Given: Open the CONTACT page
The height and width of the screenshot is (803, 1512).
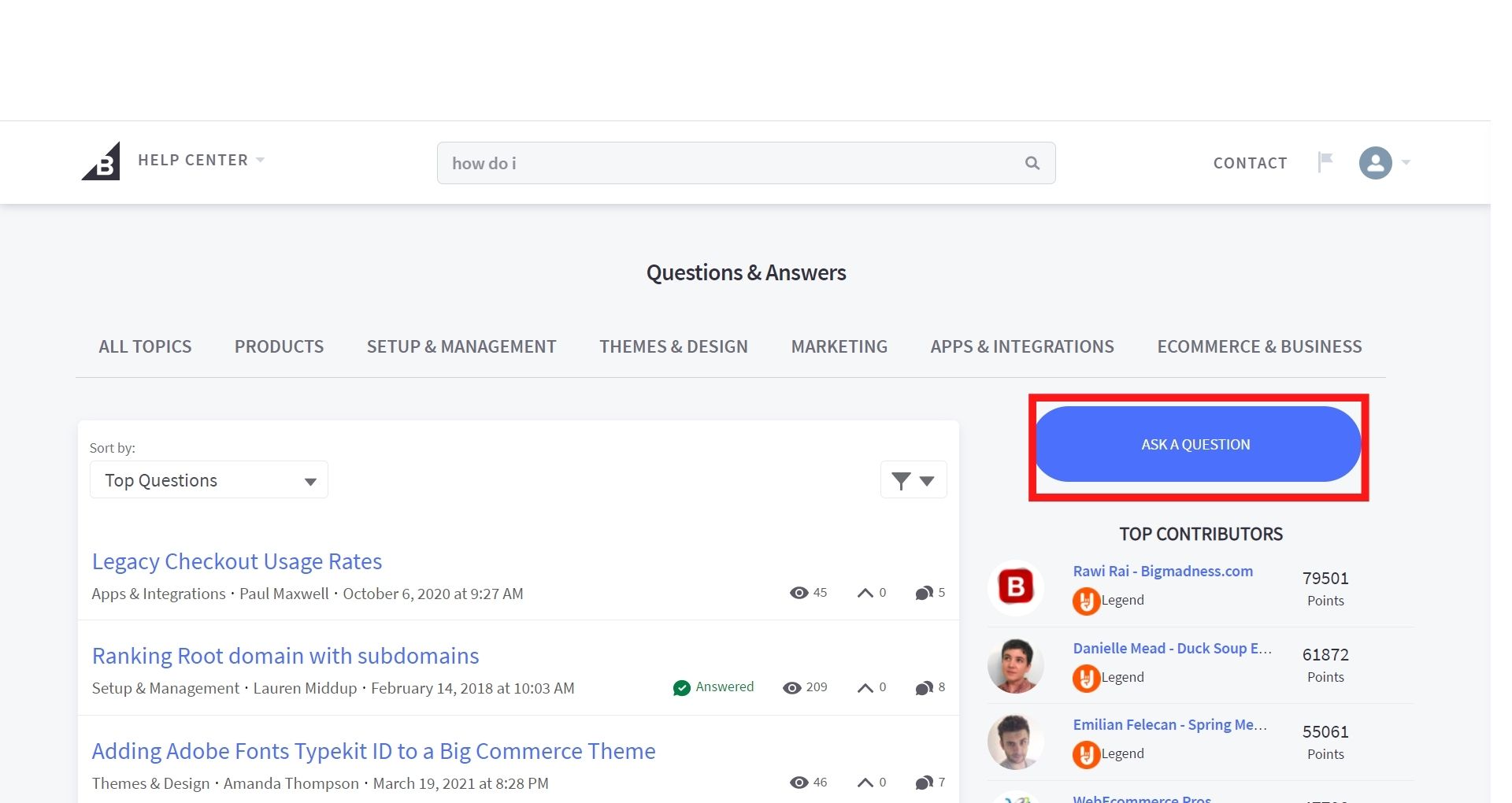Looking at the screenshot, I should coord(1250,163).
